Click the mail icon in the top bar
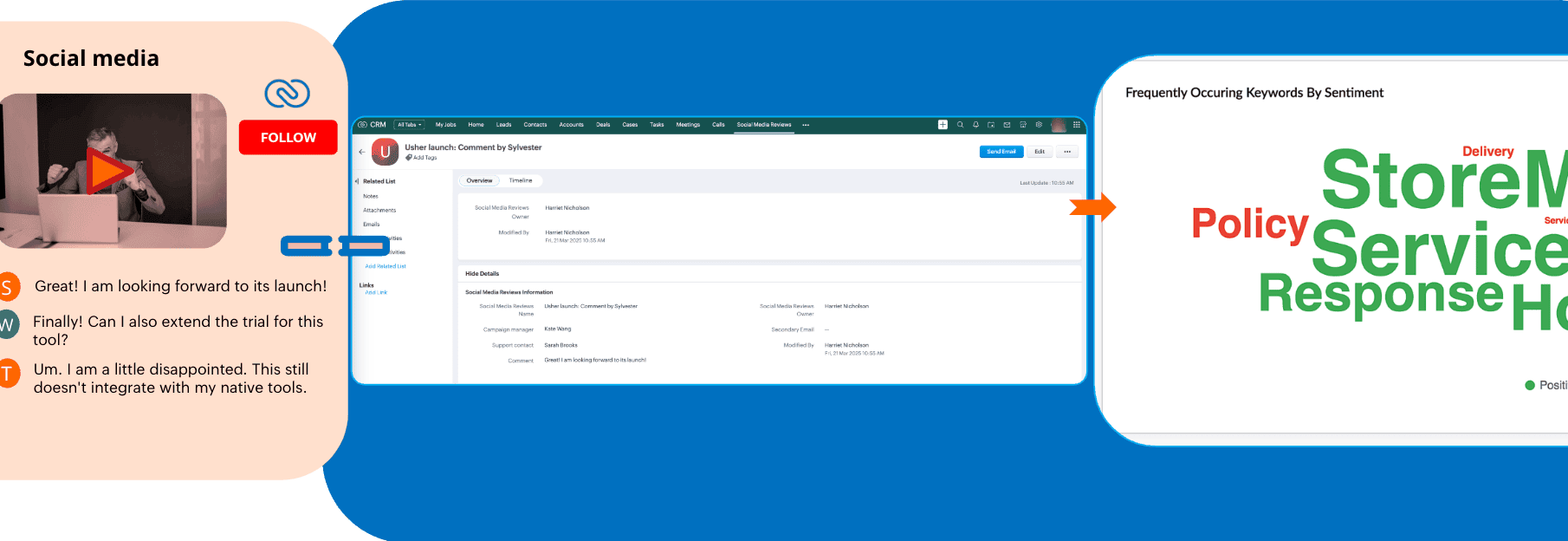The width and height of the screenshot is (1568, 541). (x=1007, y=125)
